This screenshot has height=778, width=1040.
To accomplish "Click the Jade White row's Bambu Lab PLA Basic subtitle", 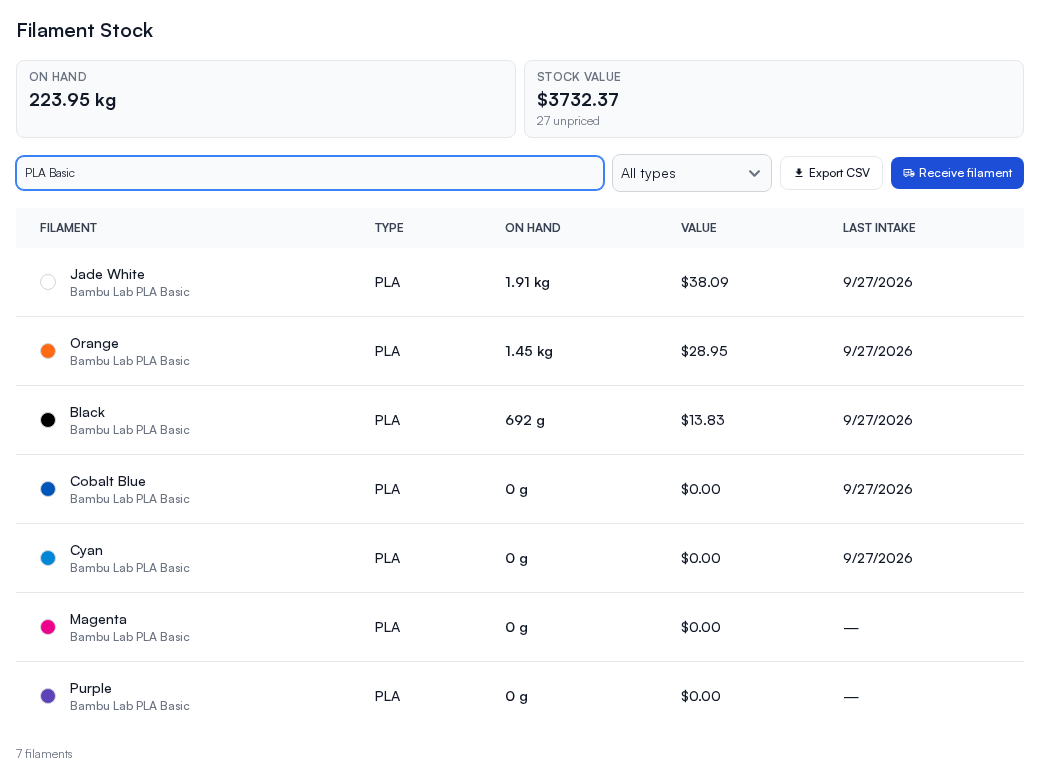I will tap(130, 292).
